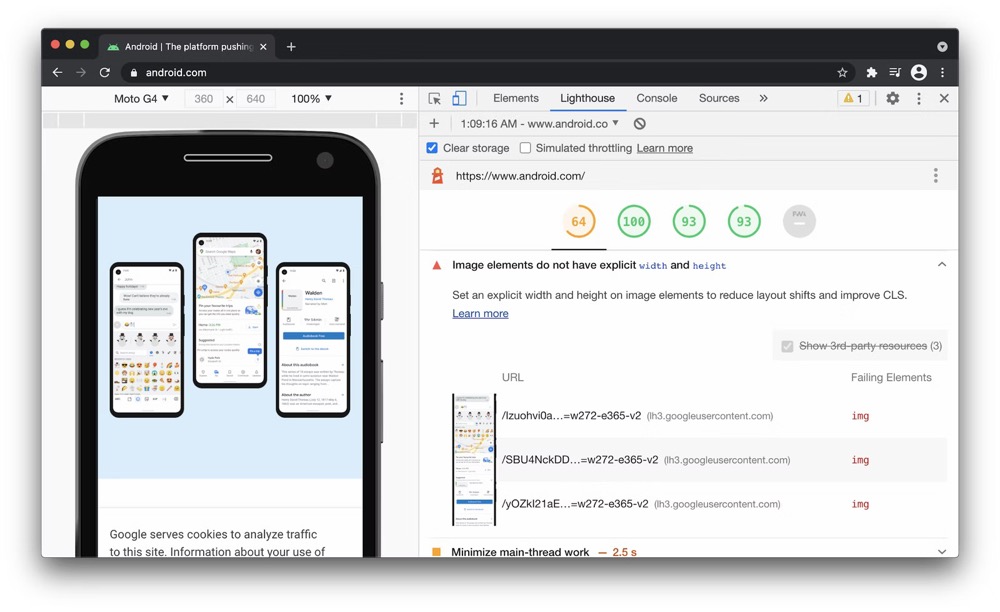Click img element in /yOZkI21aE row
Image resolution: width=1000 pixels, height=612 pixels.
tap(860, 504)
